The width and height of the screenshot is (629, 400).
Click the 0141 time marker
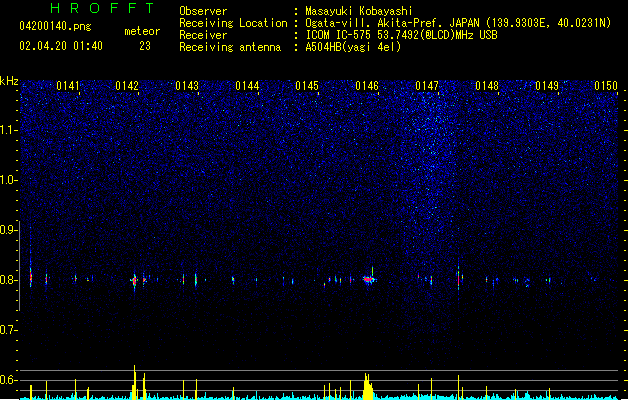(67, 86)
